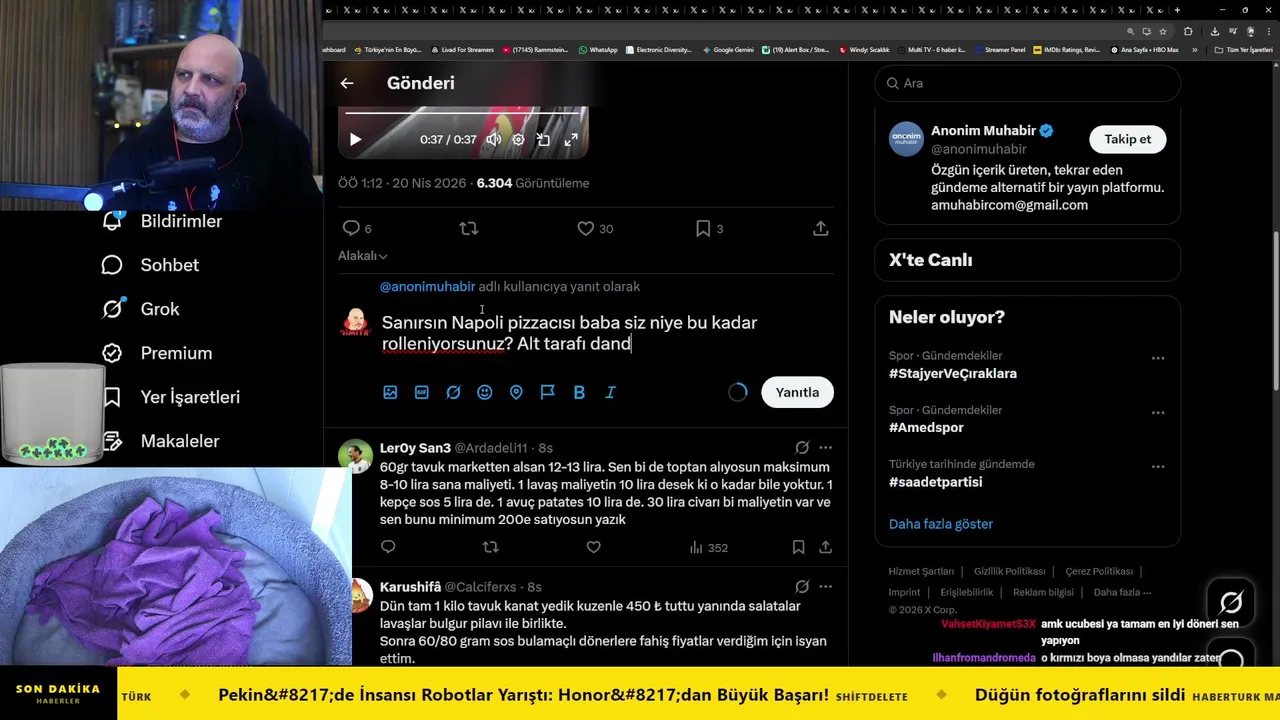This screenshot has height=720, width=1280.
Task: Open replies on the post with 6 comments
Action: click(357, 229)
